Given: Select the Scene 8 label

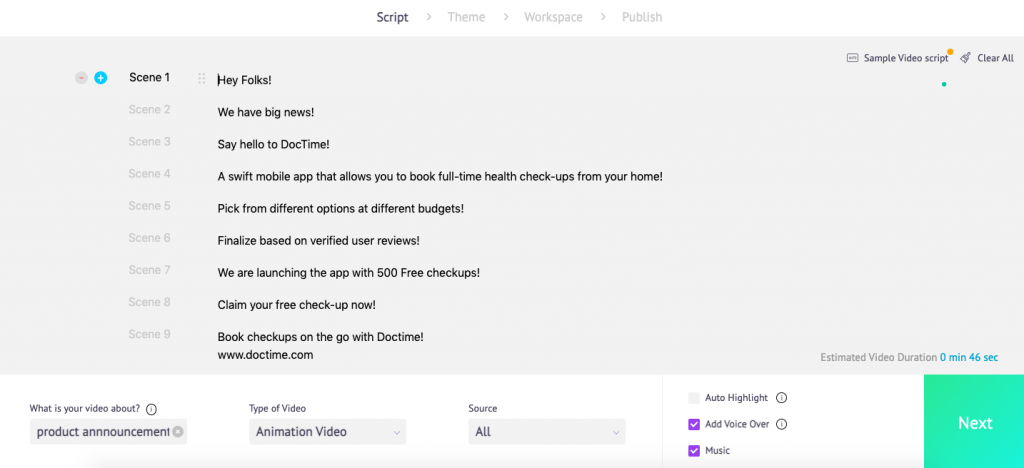Looking at the screenshot, I should tap(150, 302).
